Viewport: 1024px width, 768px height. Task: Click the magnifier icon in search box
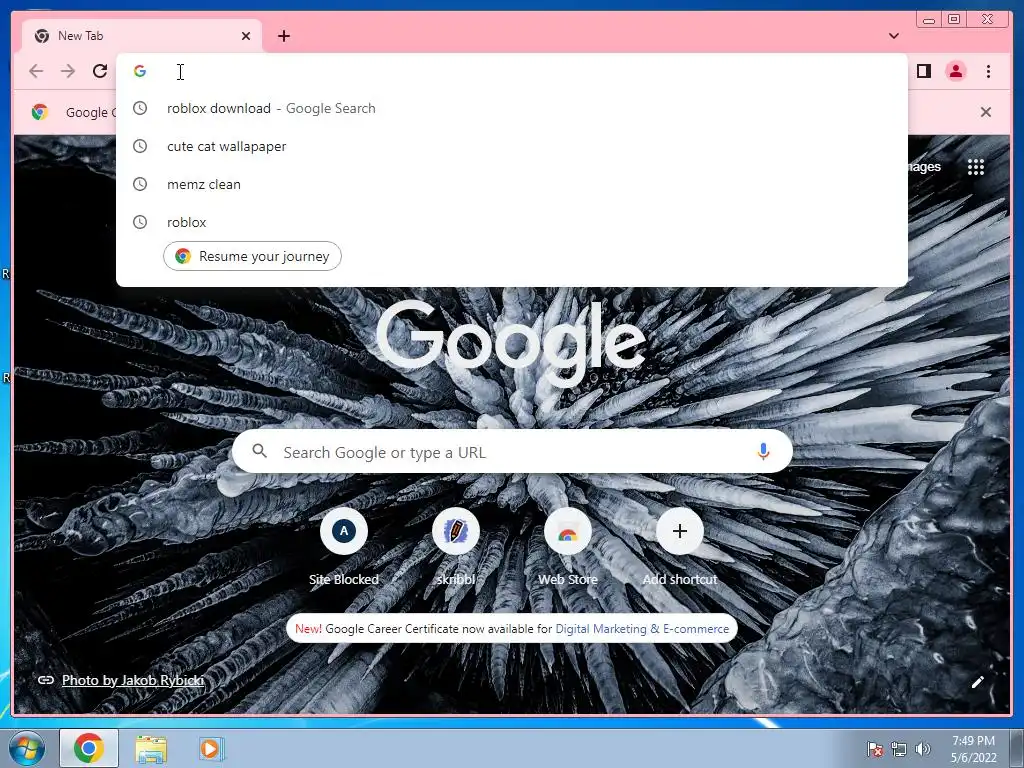pos(259,451)
